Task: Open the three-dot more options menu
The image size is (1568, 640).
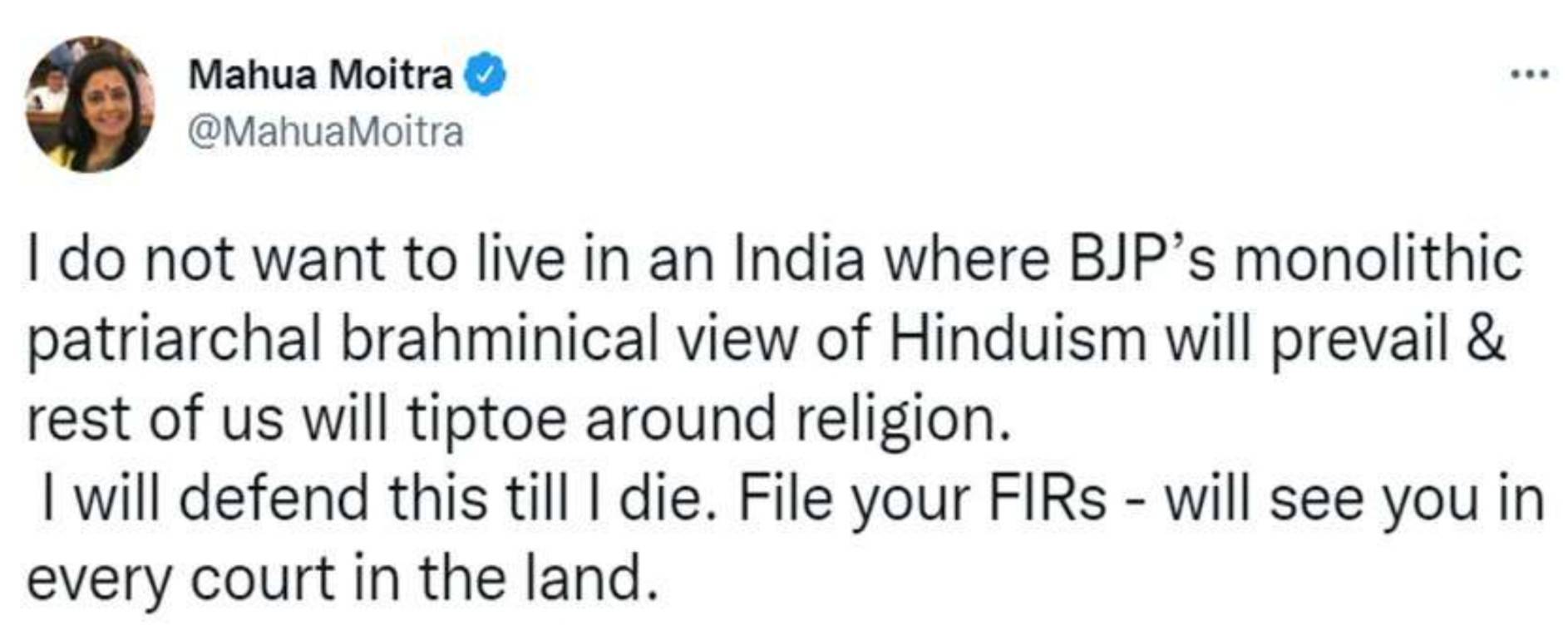Action: click(x=1528, y=75)
